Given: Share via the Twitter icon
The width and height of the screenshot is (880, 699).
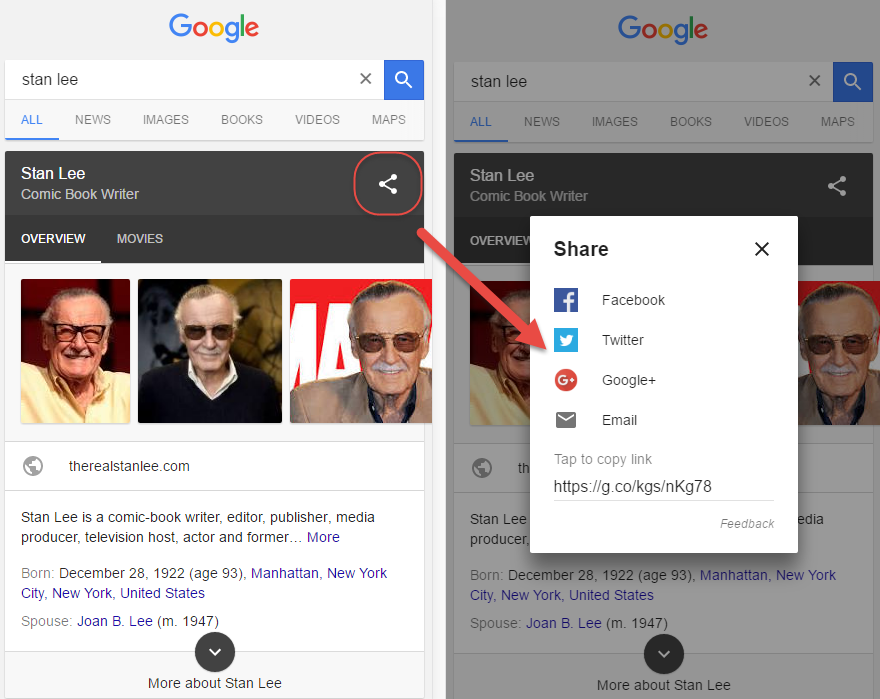Looking at the screenshot, I should pyautogui.click(x=566, y=340).
